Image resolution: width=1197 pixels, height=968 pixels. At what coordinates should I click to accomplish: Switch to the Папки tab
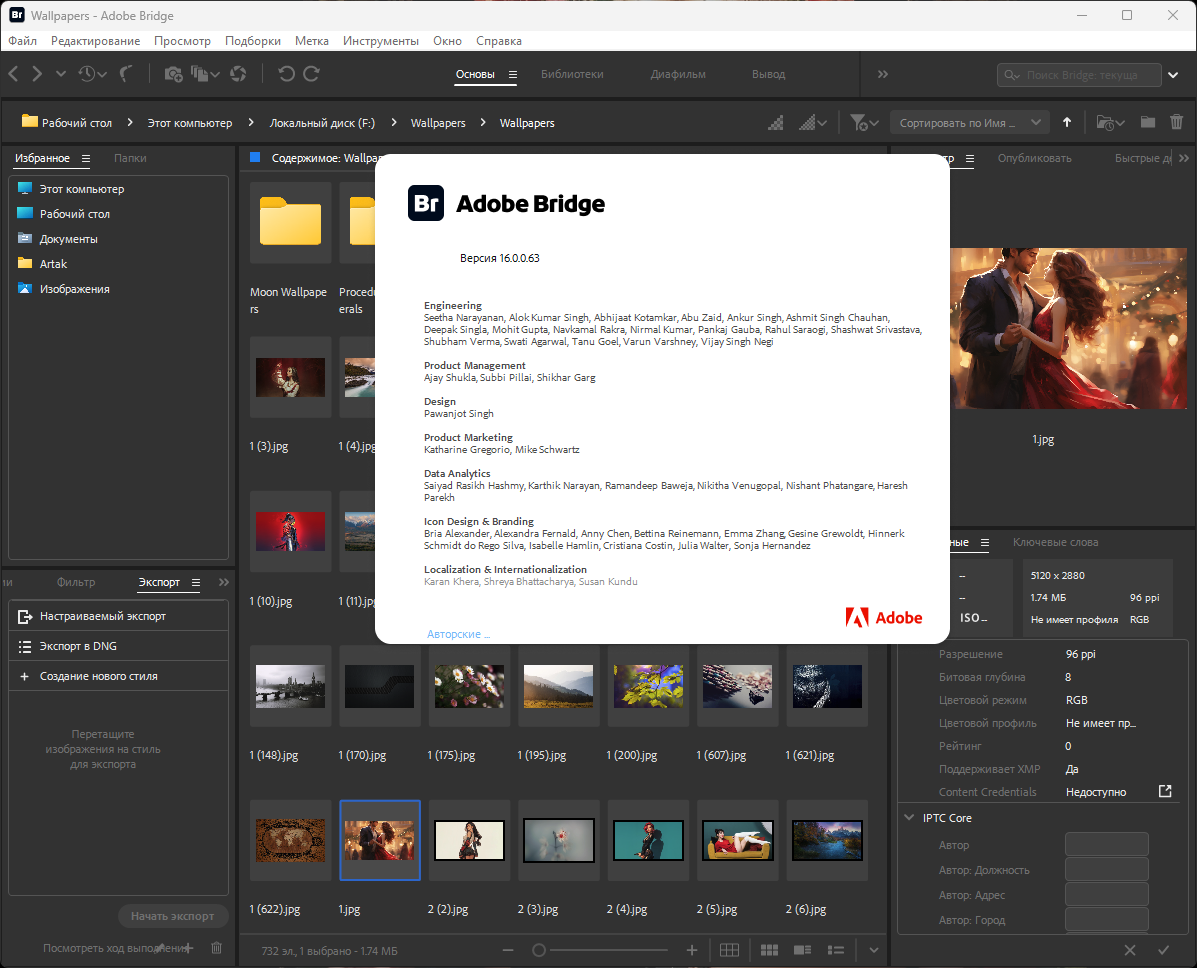pos(130,158)
